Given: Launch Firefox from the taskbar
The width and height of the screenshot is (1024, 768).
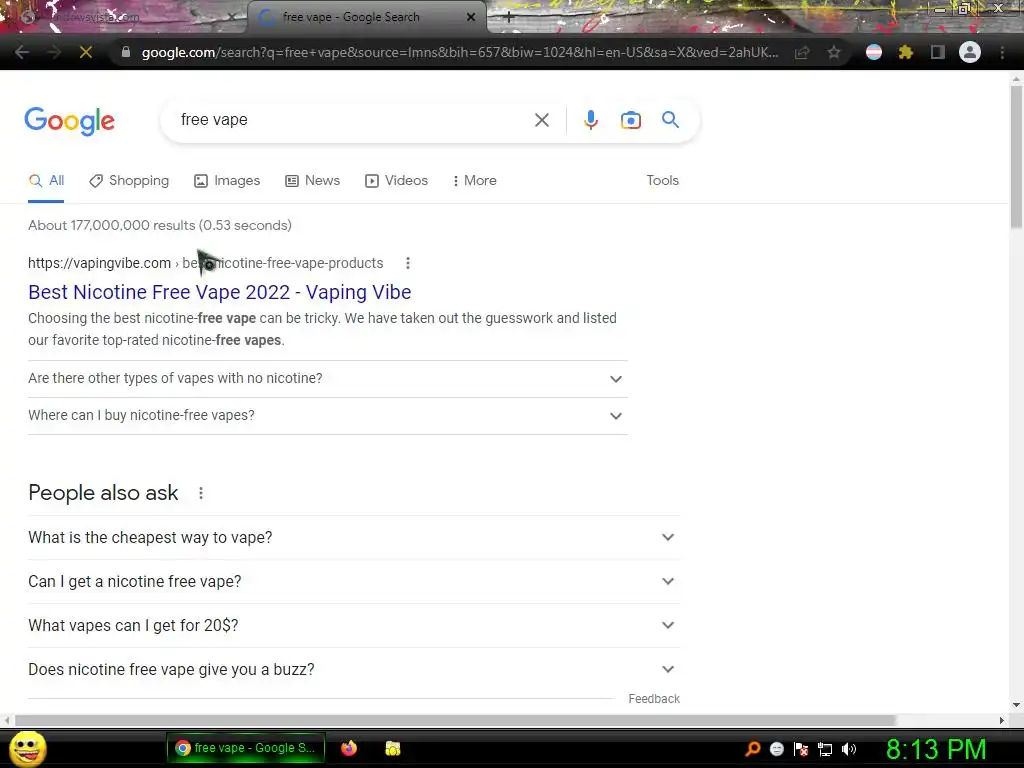Looking at the screenshot, I should (x=349, y=748).
